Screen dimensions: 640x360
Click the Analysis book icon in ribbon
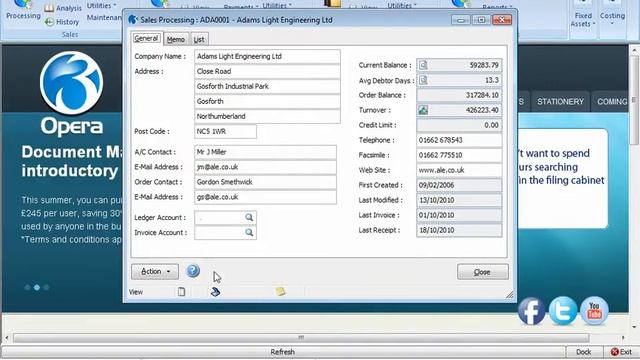coord(49,8)
